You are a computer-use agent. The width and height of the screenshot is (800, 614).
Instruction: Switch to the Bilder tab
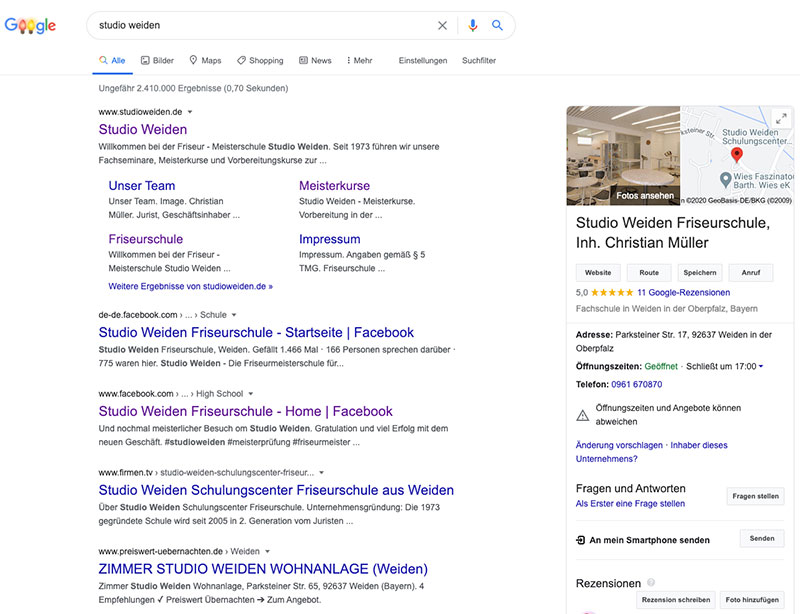(x=157, y=60)
